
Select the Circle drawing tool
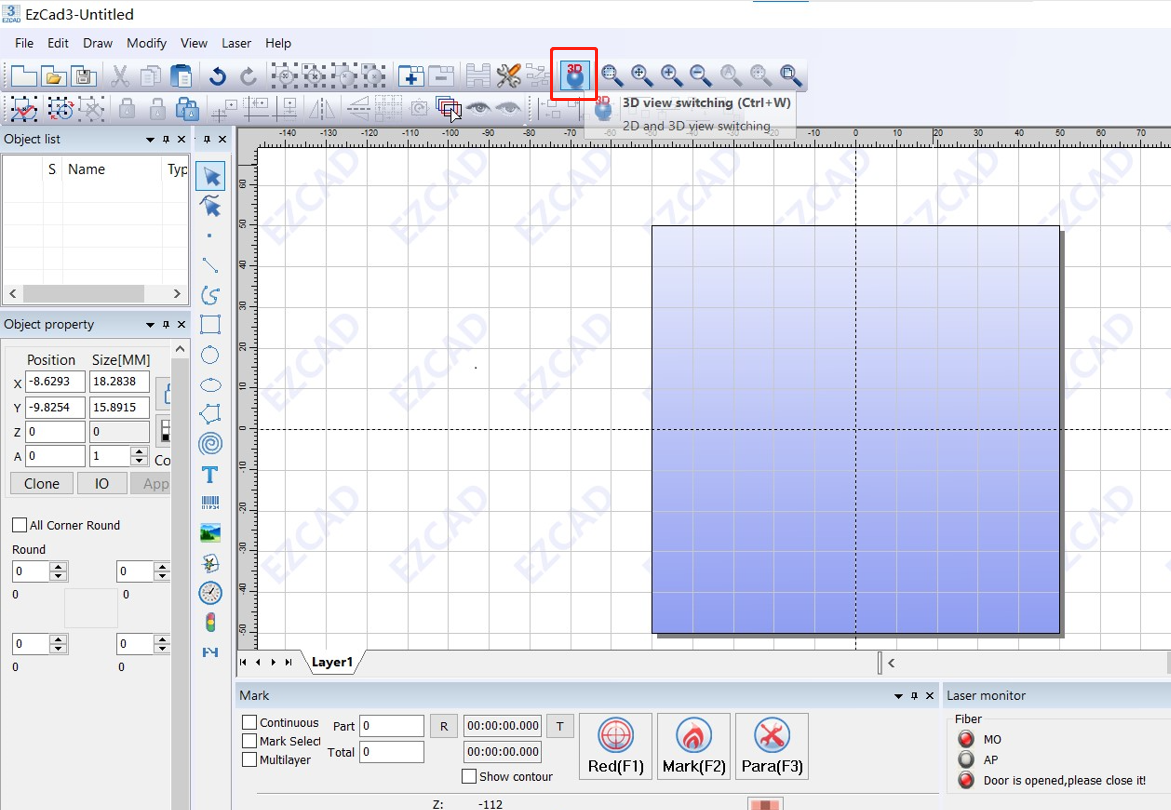(211, 355)
